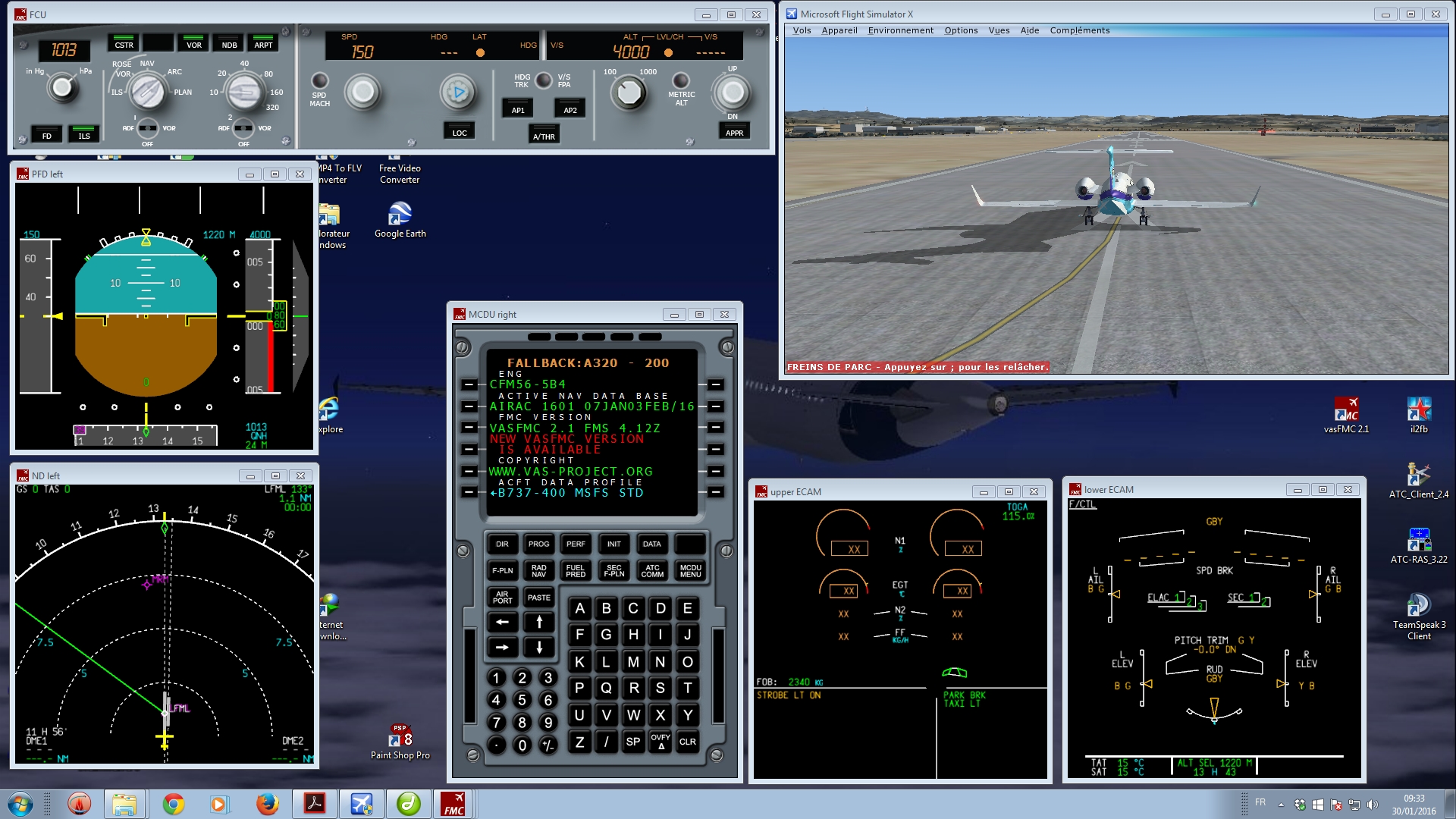Open the Environnement menu

click(x=900, y=30)
